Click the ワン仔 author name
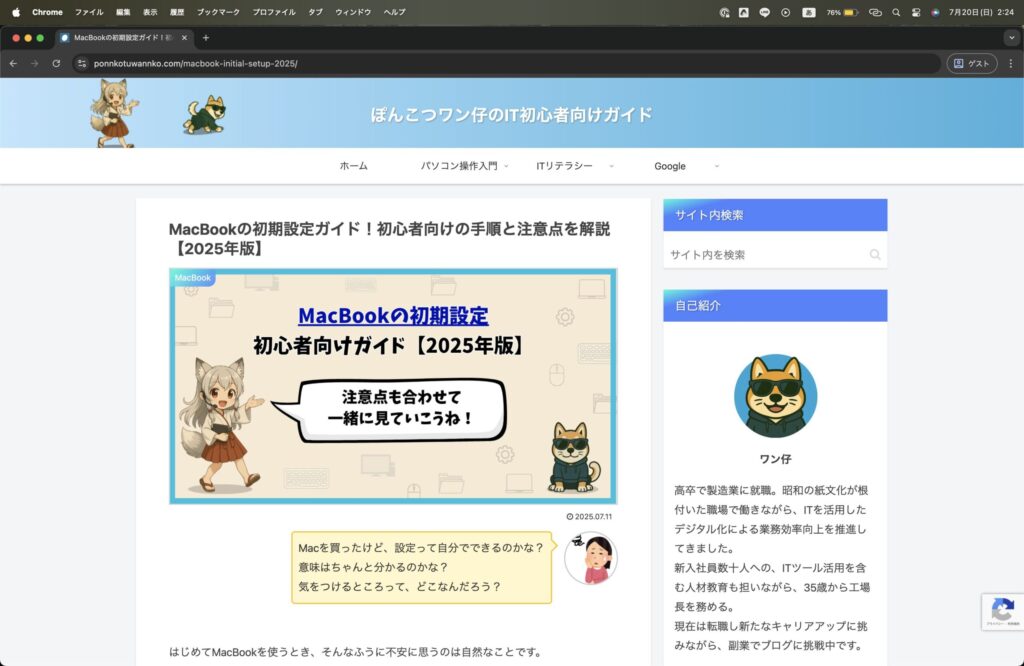The height and width of the screenshot is (666, 1024). click(775, 459)
